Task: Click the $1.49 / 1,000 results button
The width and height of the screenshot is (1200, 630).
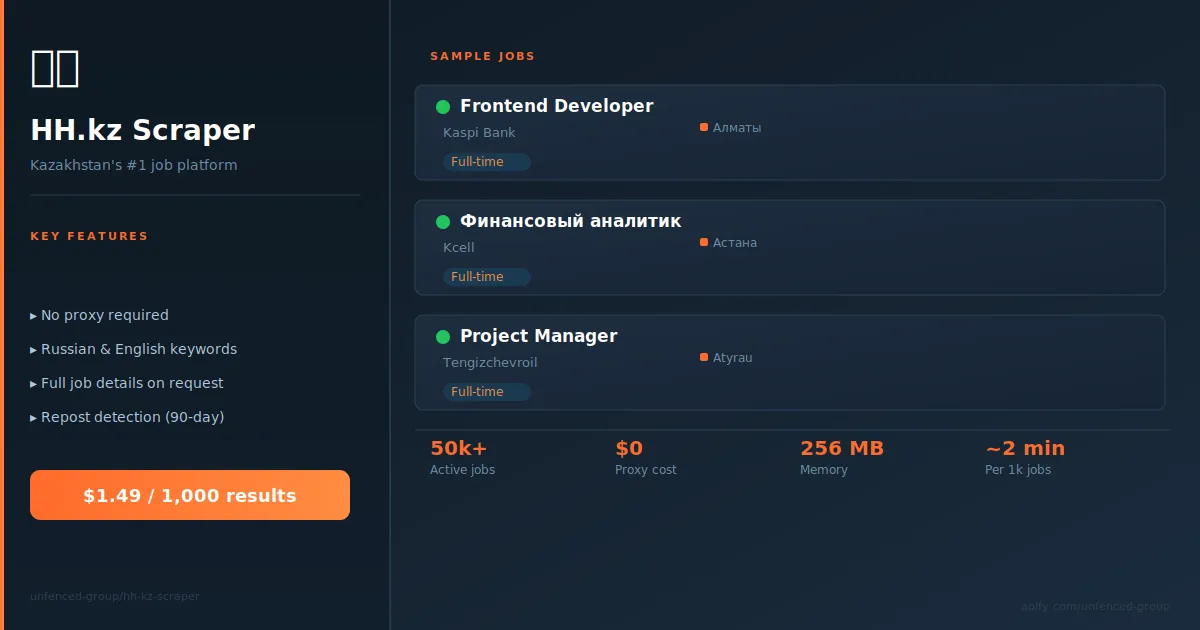Action: (x=190, y=495)
